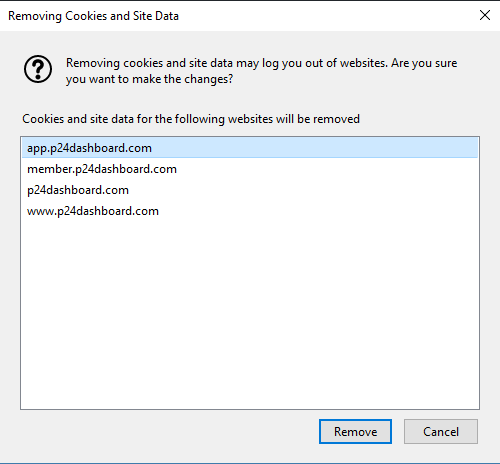Cancel the cookie removal dialog

(x=441, y=431)
